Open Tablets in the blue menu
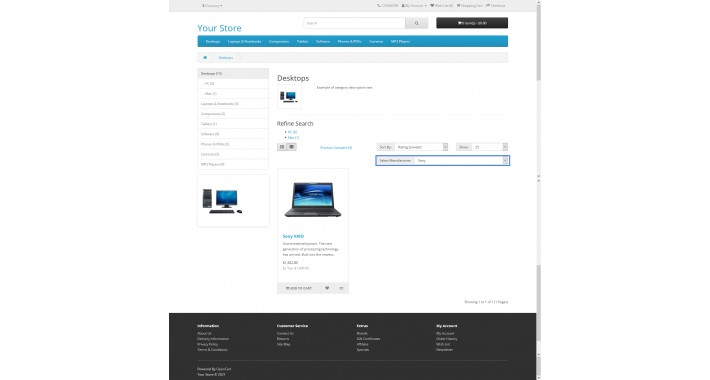This screenshot has width=710, height=380. [x=302, y=41]
